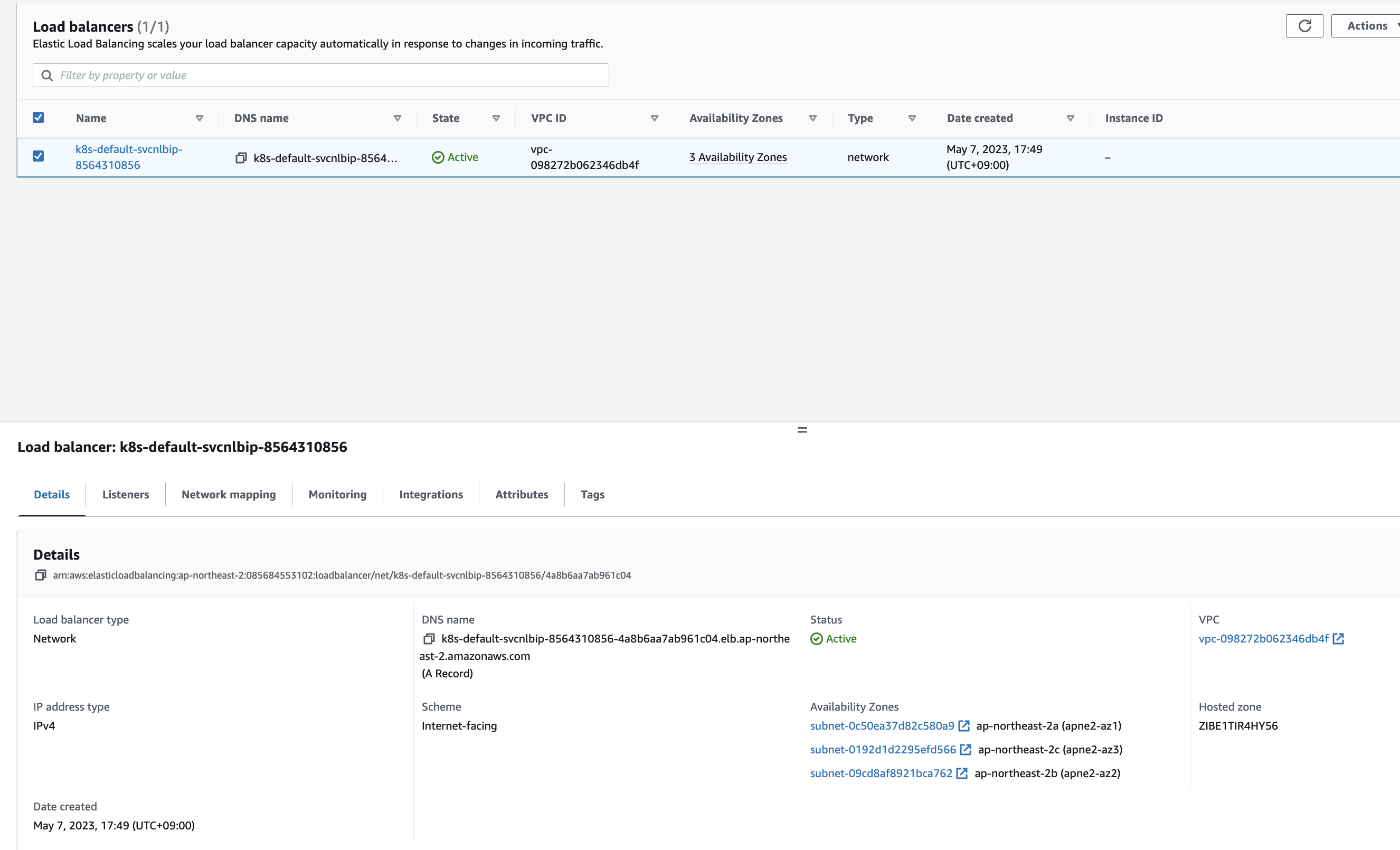Click the split panel resize handle

coord(802,430)
